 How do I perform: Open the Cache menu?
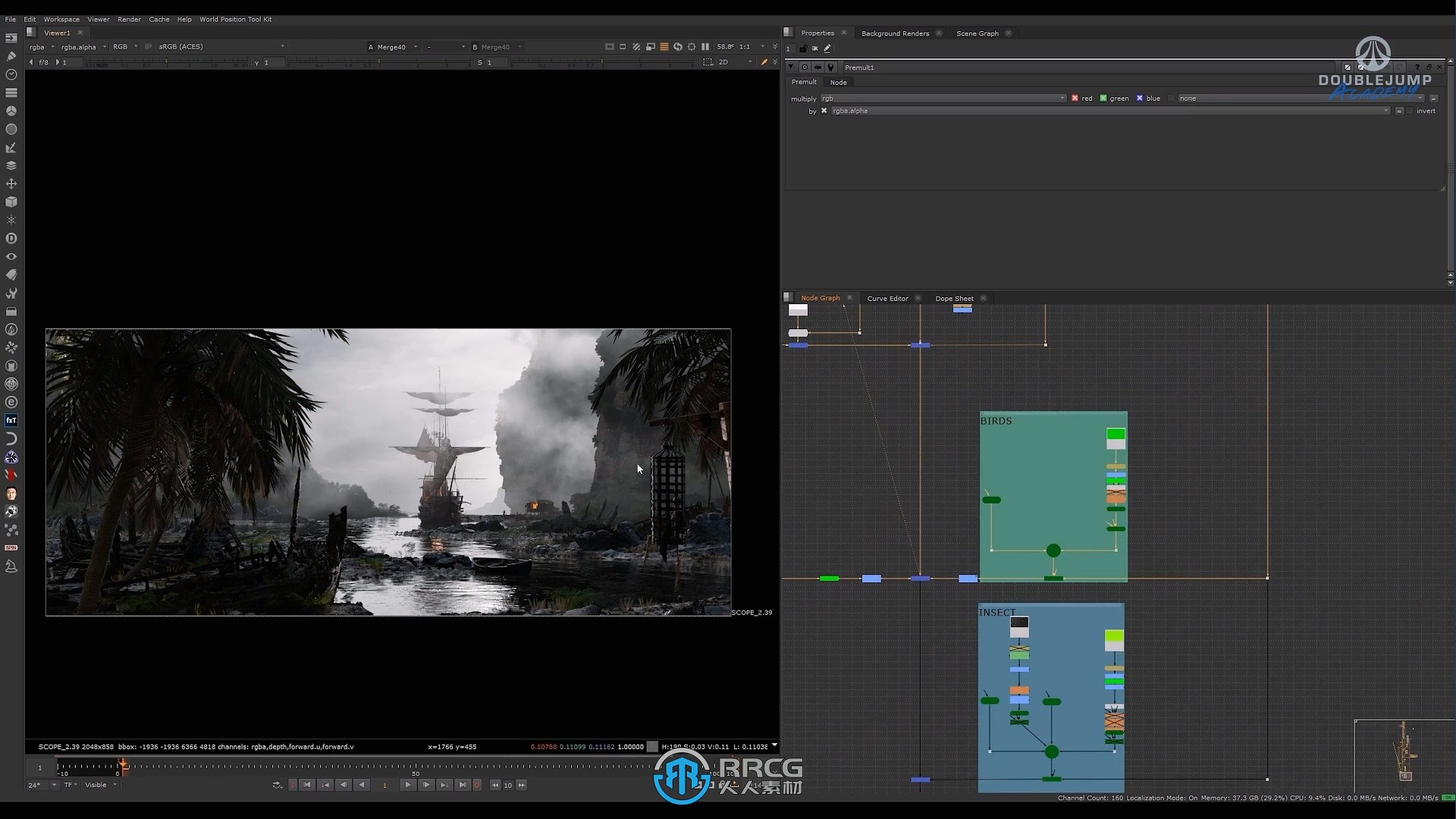click(x=159, y=19)
